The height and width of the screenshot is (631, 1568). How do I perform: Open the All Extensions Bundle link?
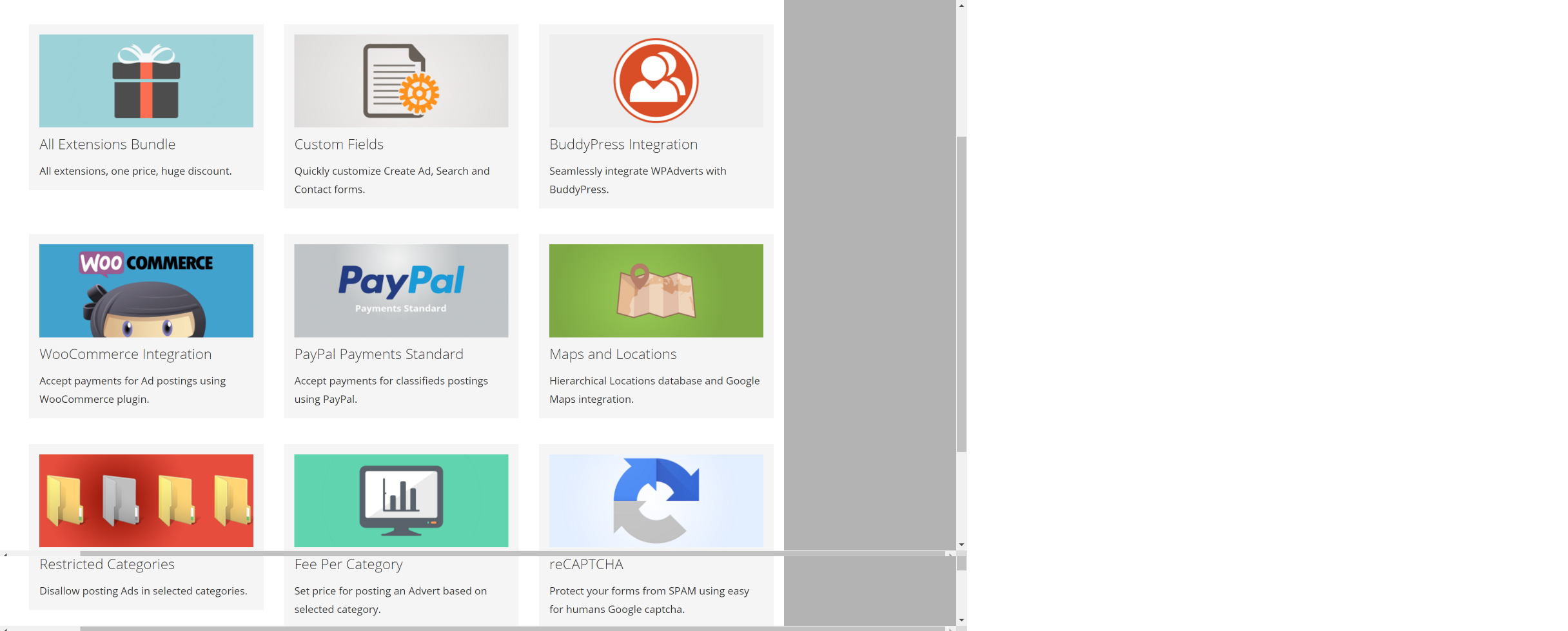coord(107,144)
